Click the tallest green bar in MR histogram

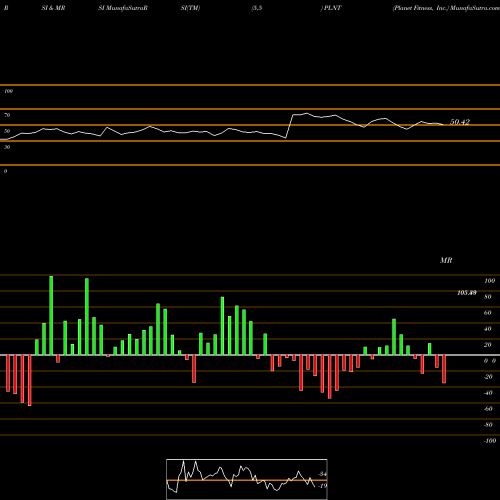51,315
